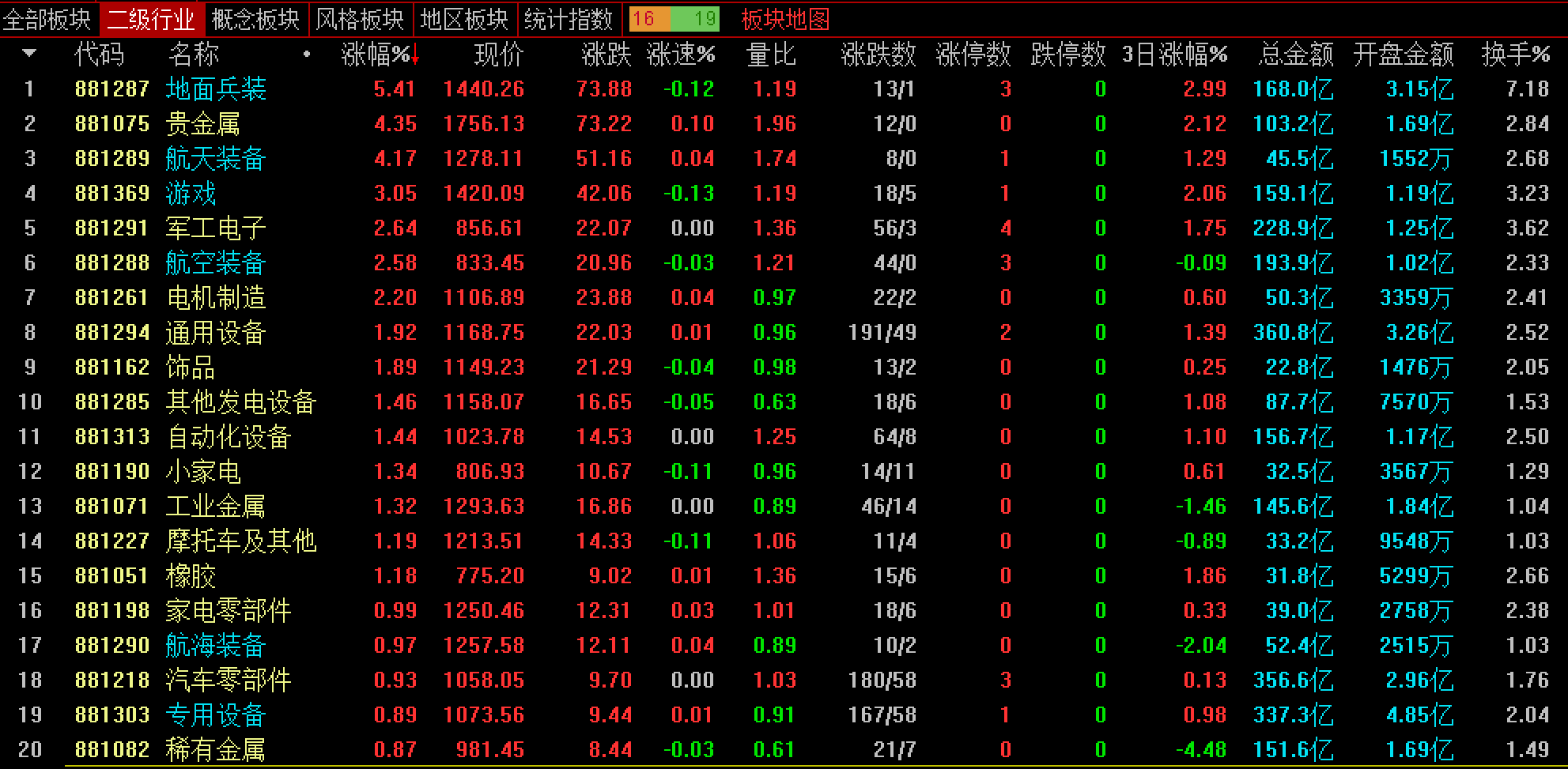Click 总金额 value 360.8亿
Viewport: 1568px width, 769px height.
pos(1294,332)
